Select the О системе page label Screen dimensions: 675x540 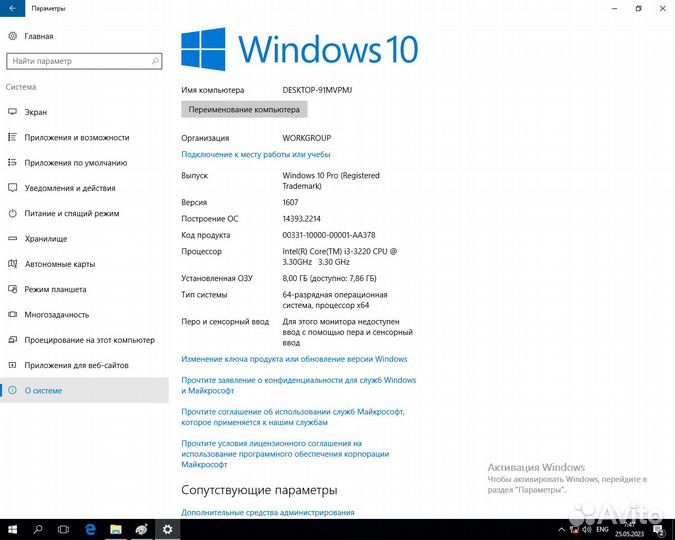click(43, 391)
